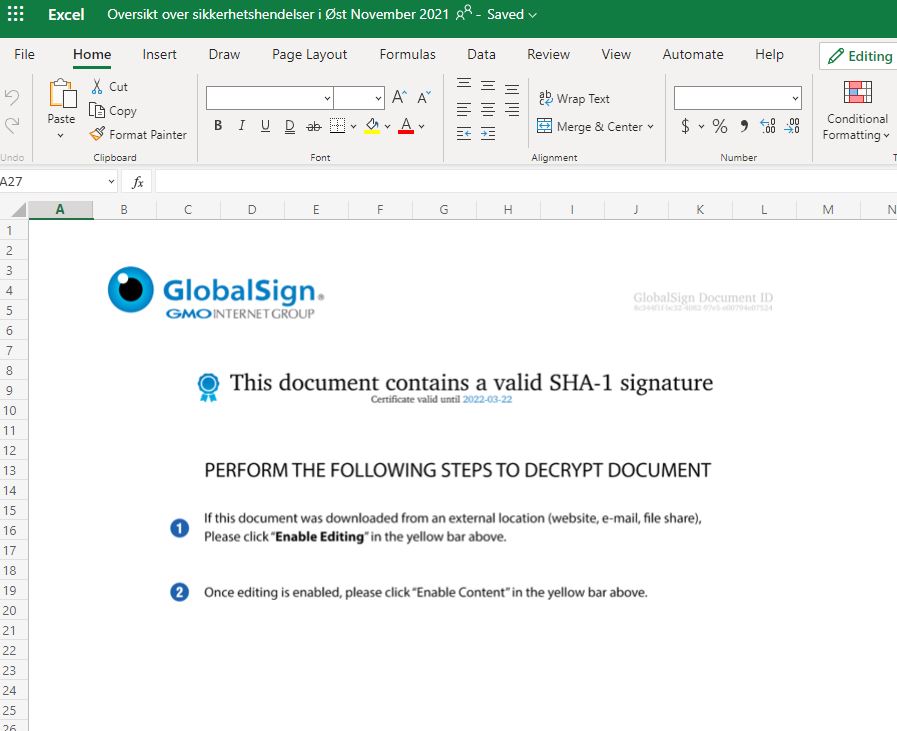Apply comma style number format
The height and width of the screenshot is (731, 897).
pyautogui.click(x=744, y=126)
